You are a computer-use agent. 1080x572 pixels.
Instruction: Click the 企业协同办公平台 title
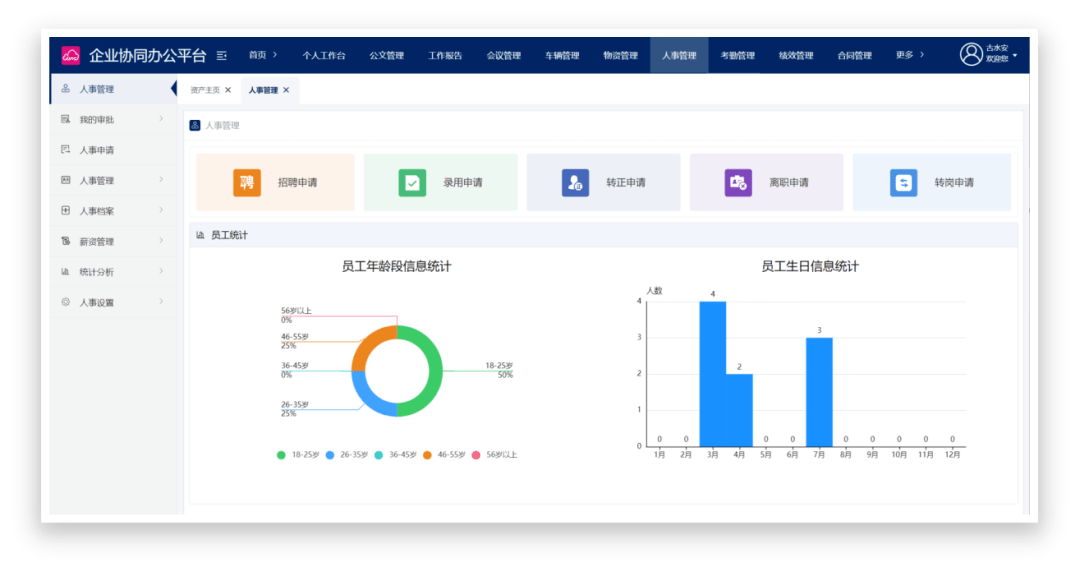(x=147, y=56)
